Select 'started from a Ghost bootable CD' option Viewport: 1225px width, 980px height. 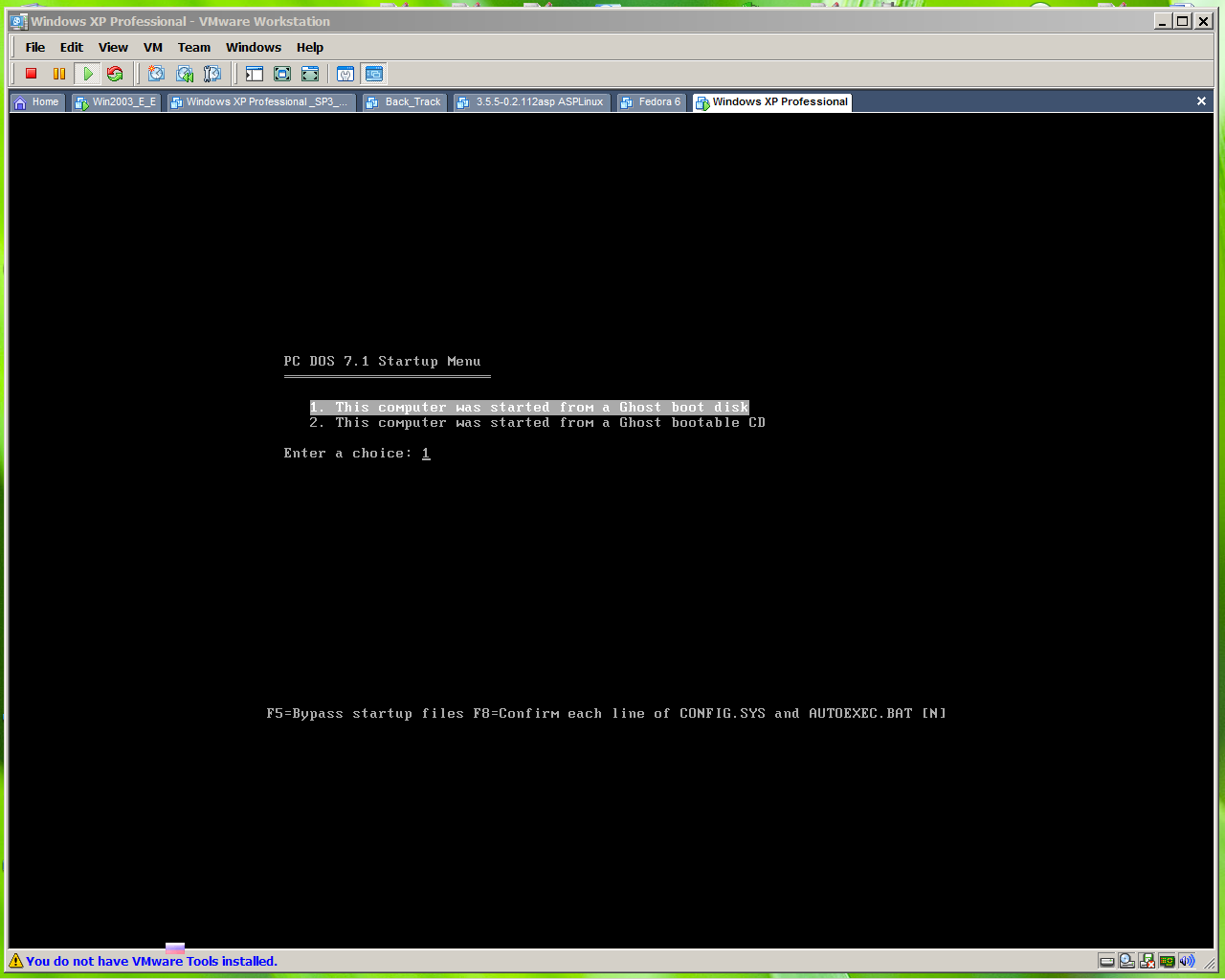pyautogui.click(x=537, y=423)
